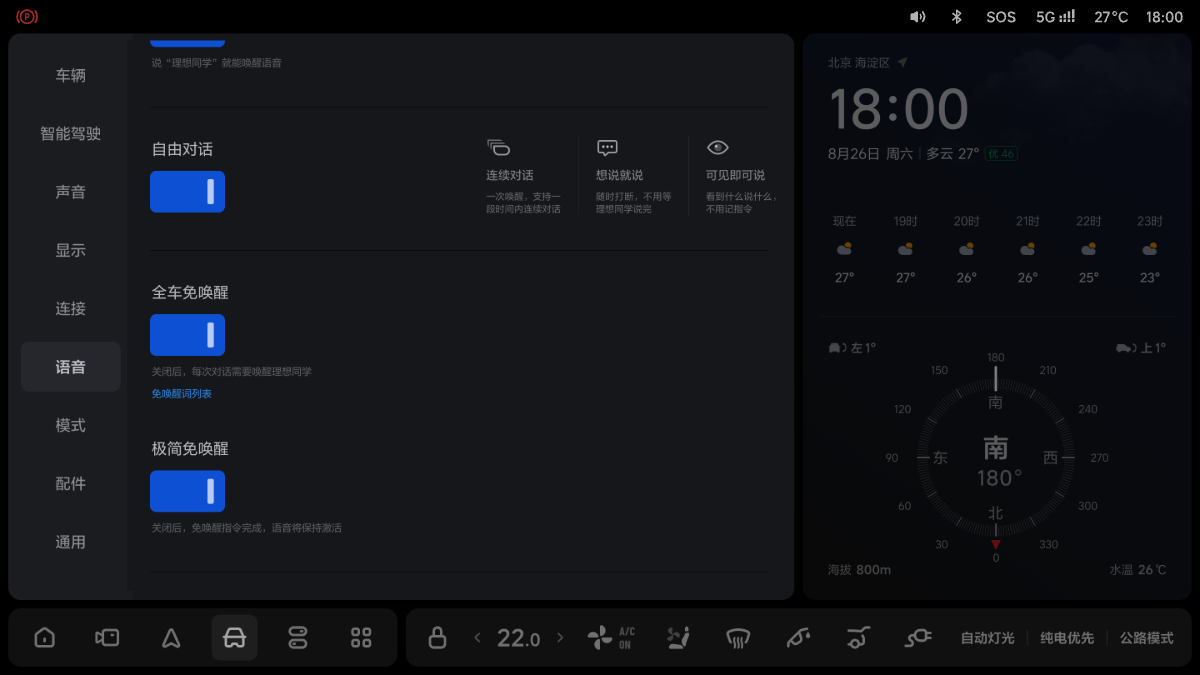Tap the seat heating icon
Viewport: 1200px width, 675px height.
[678, 637]
